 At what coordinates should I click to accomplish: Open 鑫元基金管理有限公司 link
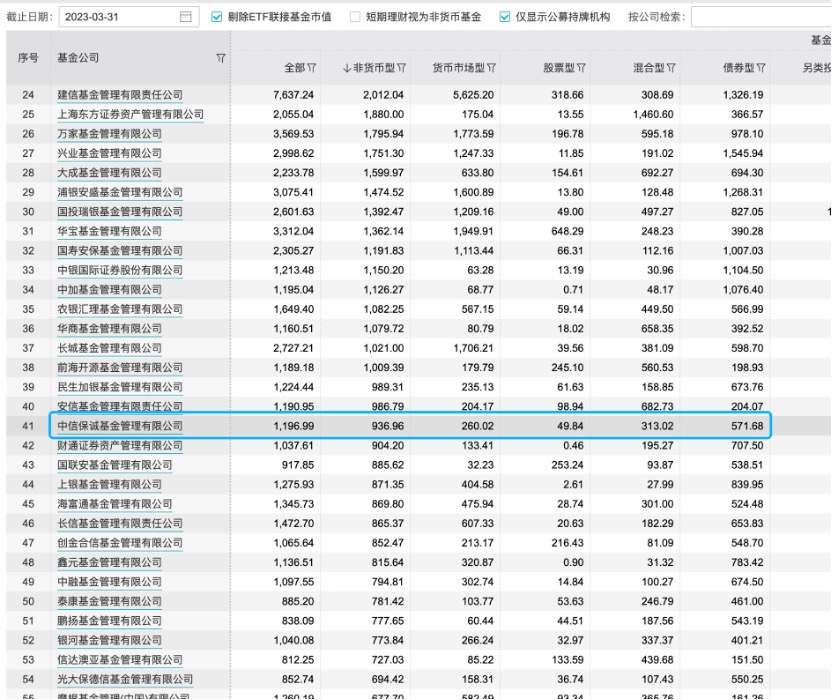(109, 562)
